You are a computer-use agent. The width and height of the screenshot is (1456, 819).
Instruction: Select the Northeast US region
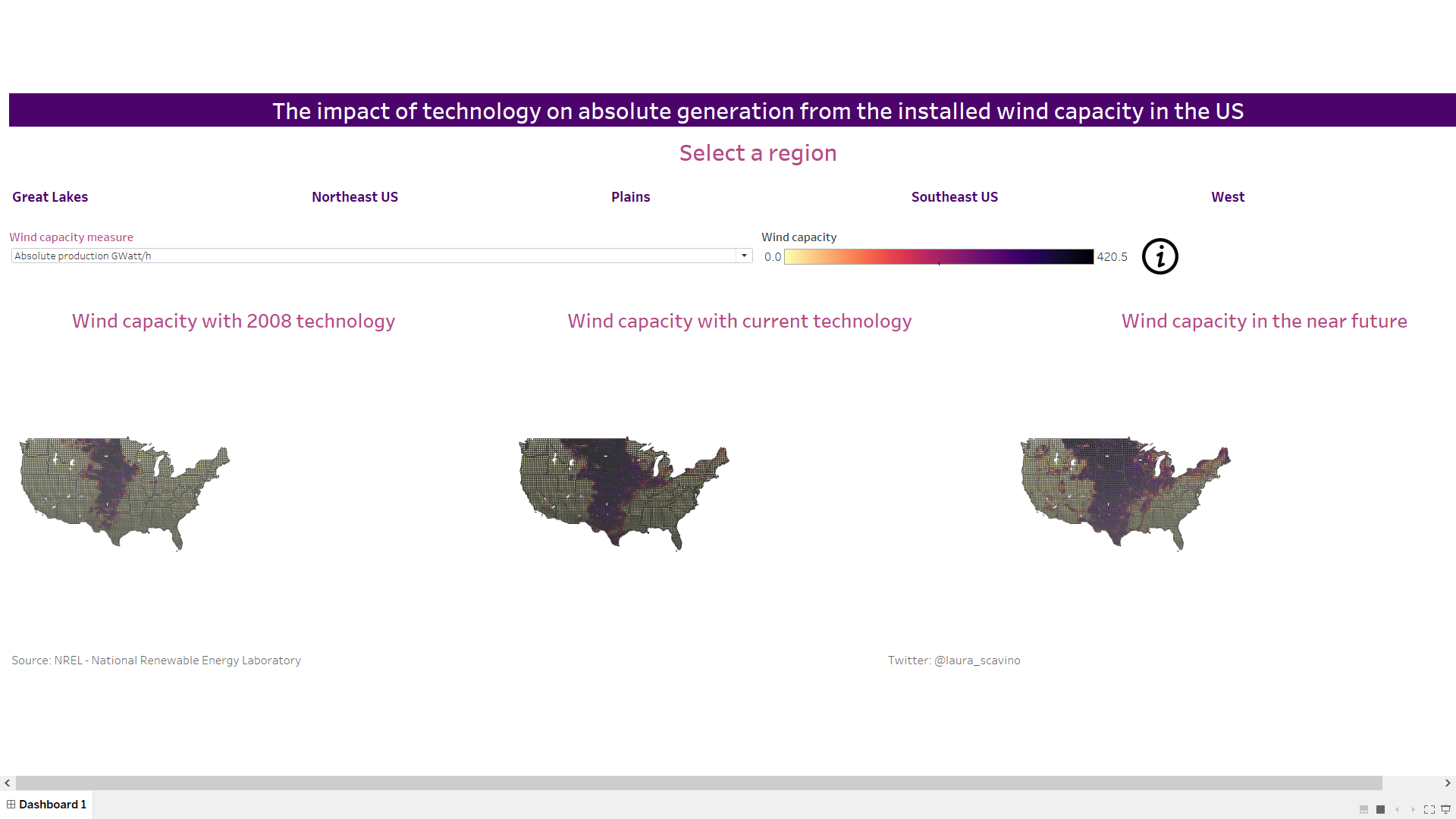point(354,196)
